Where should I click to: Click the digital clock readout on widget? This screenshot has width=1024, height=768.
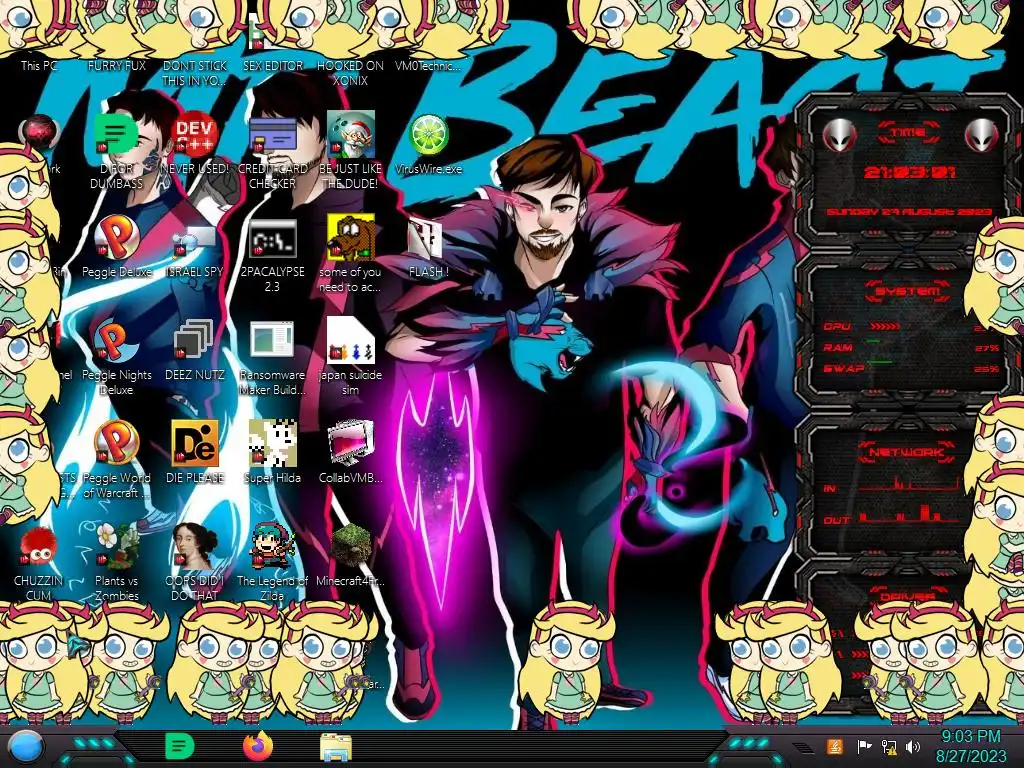910,172
